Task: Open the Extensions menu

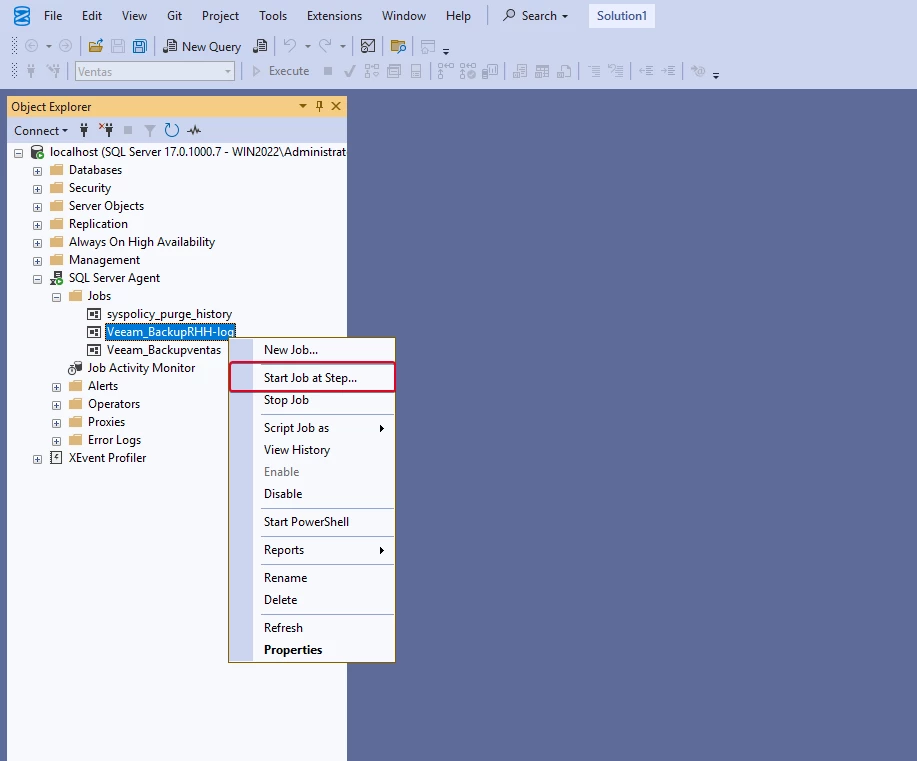Action: [x=335, y=16]
